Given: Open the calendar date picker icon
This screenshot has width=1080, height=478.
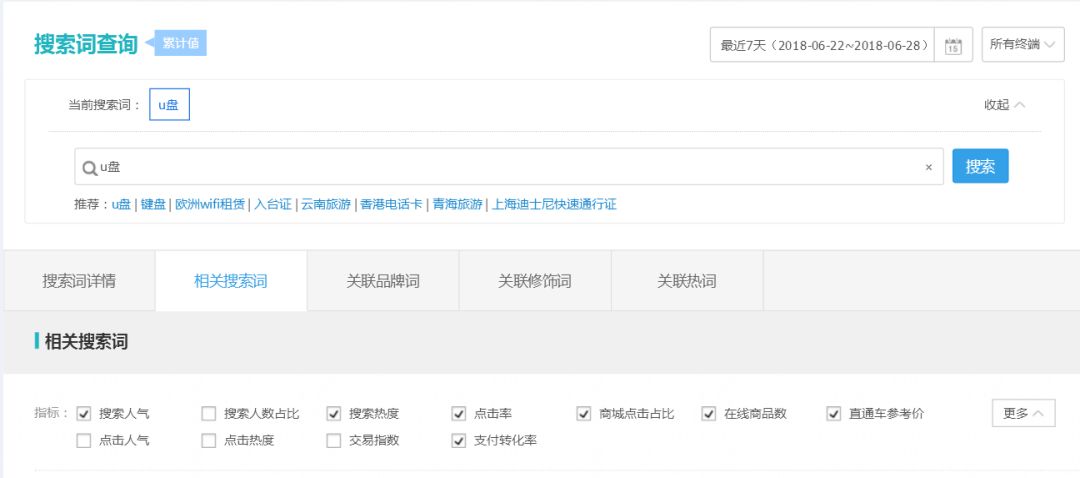Looking at the screenshot, I should (953, 45).
